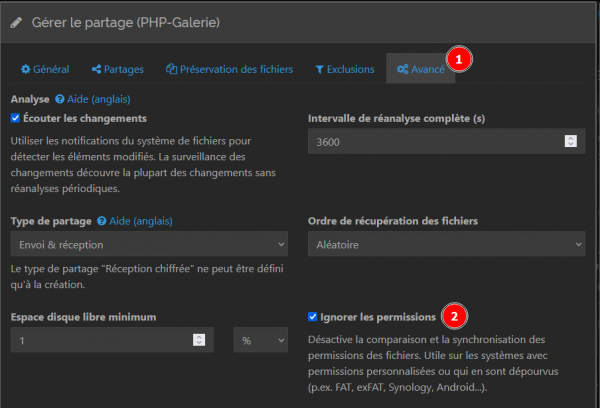Uncheck the Écouter les changements checkbox
600x408 pixels.
click(x=15, y=118)
